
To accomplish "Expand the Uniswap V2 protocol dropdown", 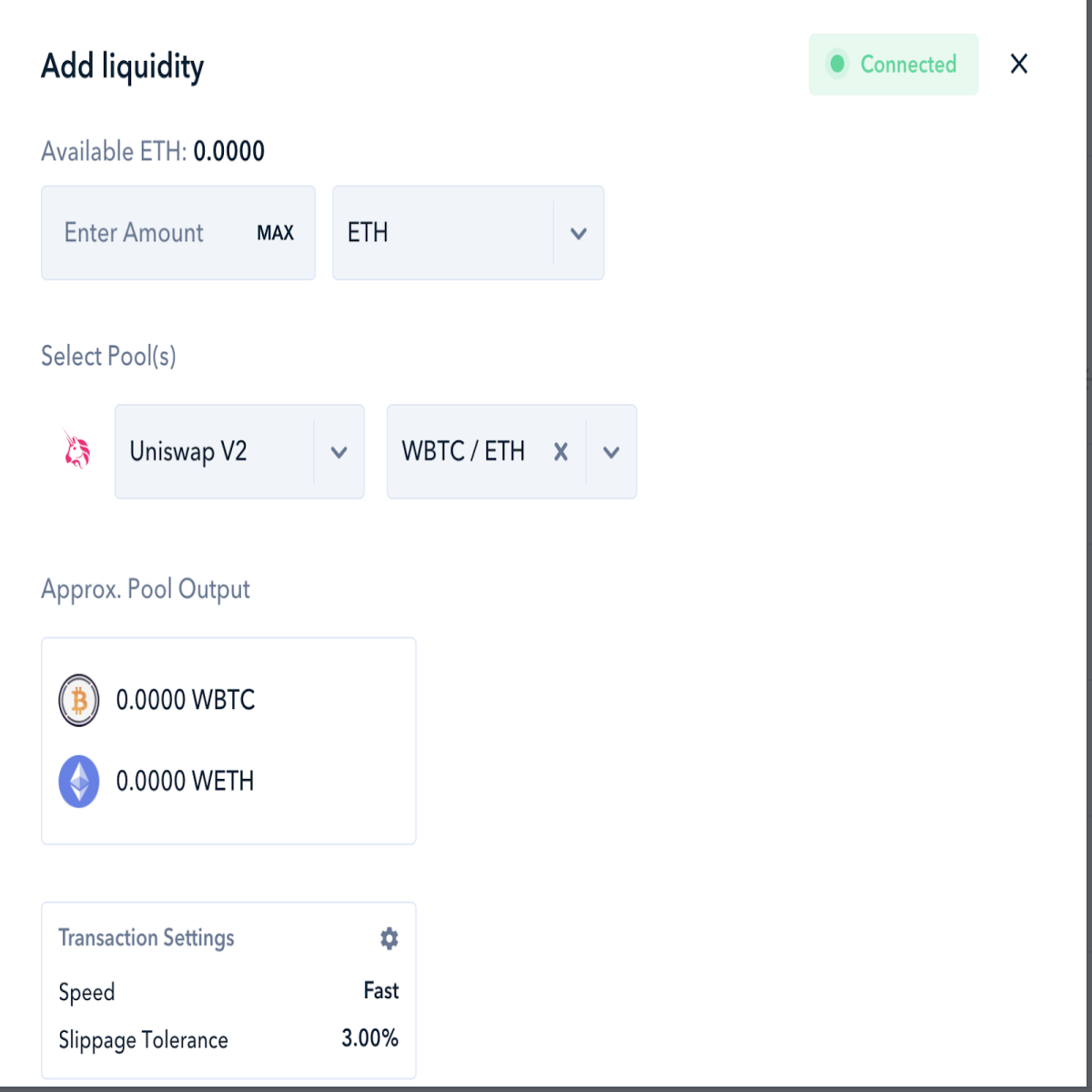I will point(339,451).
